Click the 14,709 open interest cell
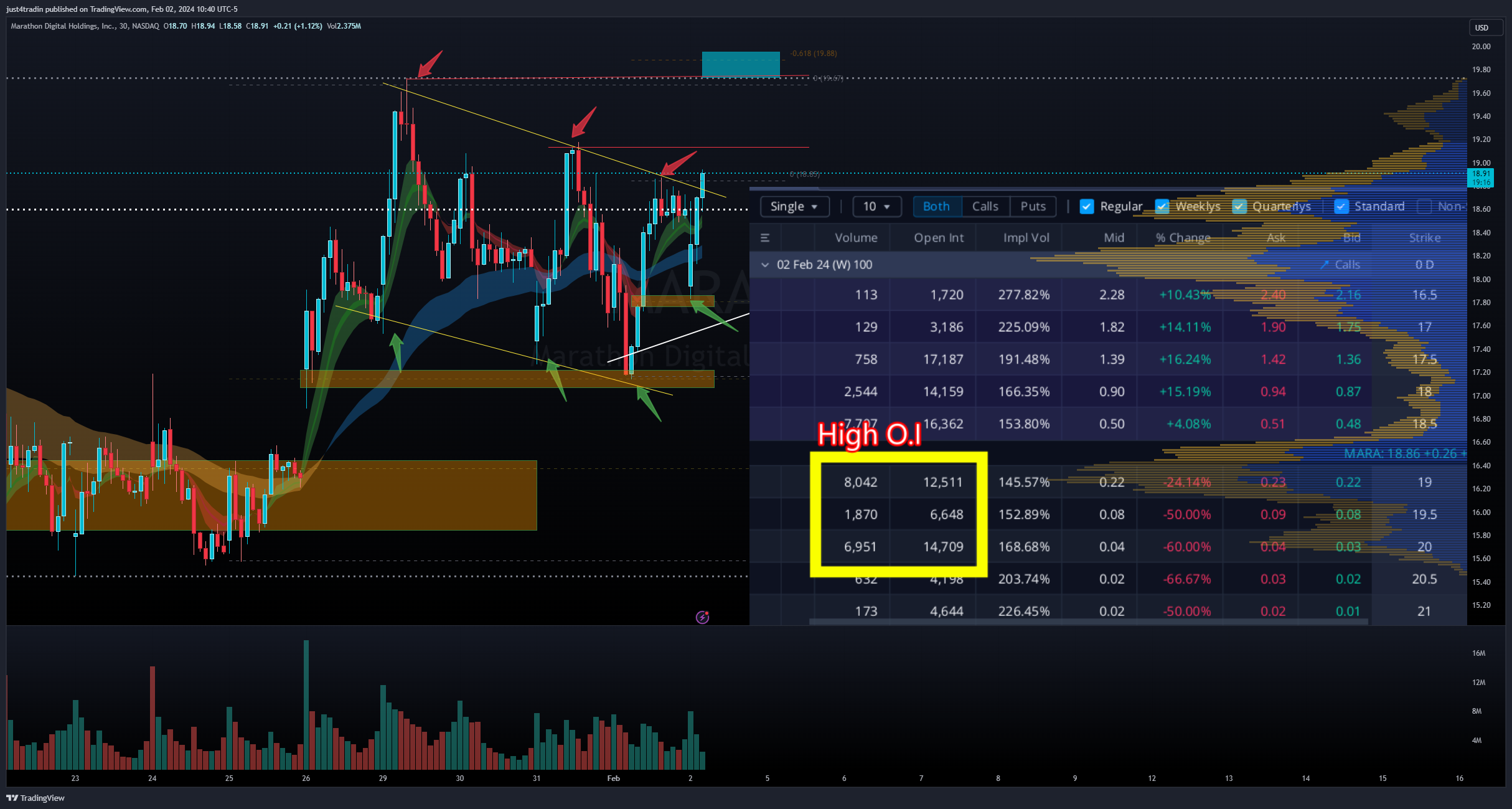This screenshot has height=809, width=1512. pos(944,547)
